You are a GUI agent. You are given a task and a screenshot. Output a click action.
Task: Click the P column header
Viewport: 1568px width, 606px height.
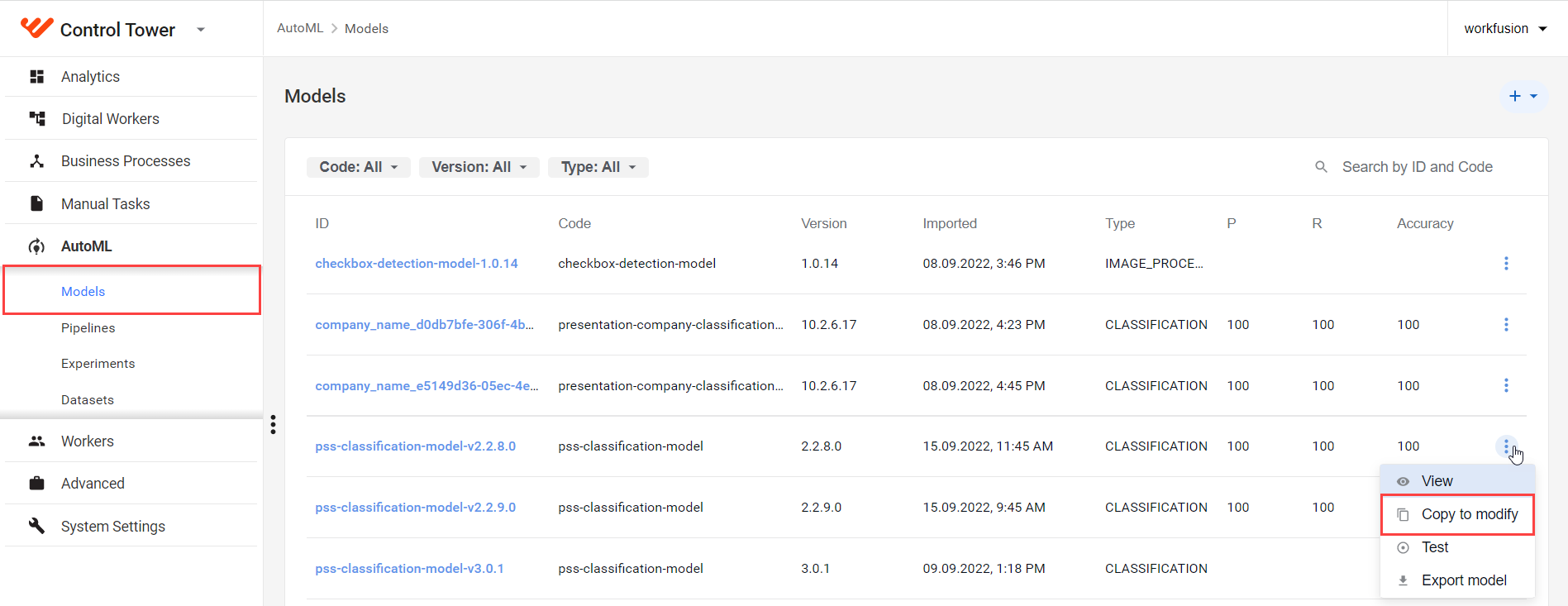click(1232, 223)
